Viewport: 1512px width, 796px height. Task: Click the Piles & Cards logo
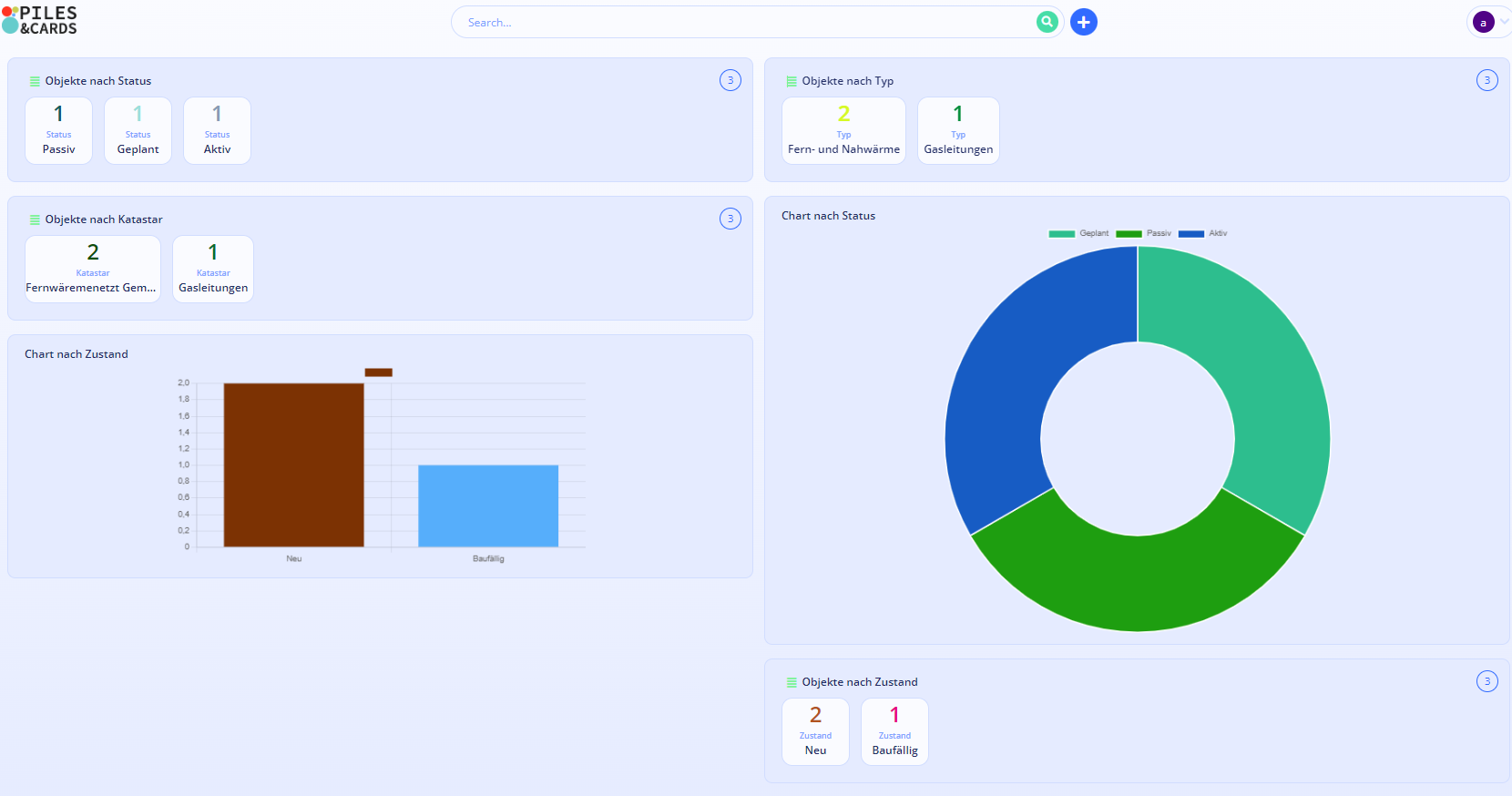point(40,20)
